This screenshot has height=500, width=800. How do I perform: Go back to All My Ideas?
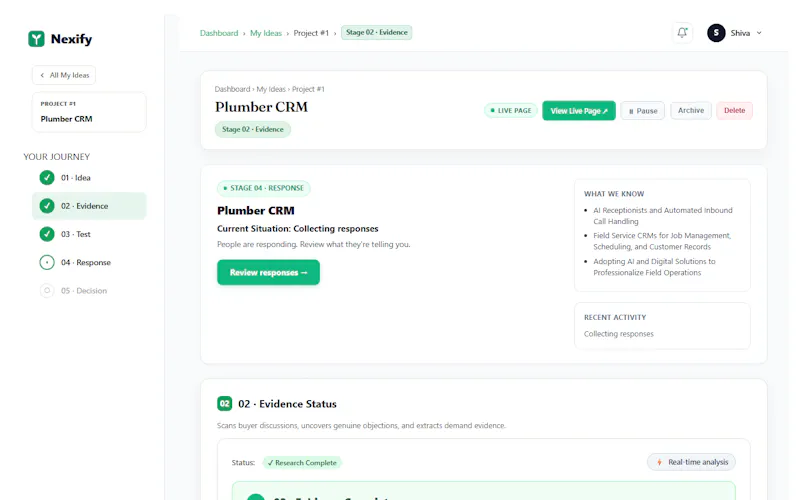[64, 75]
